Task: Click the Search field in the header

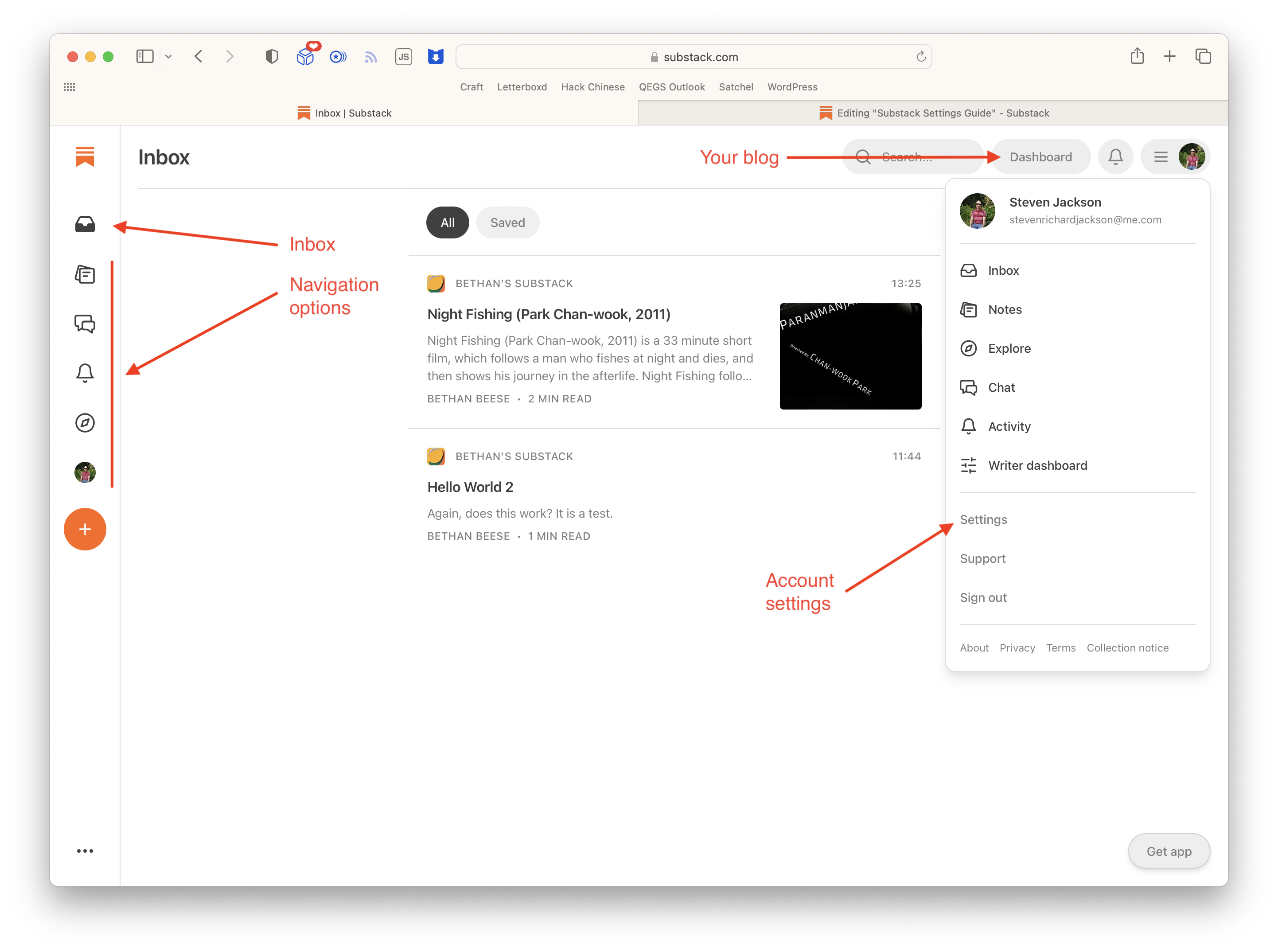Action: tap(913, 157)
